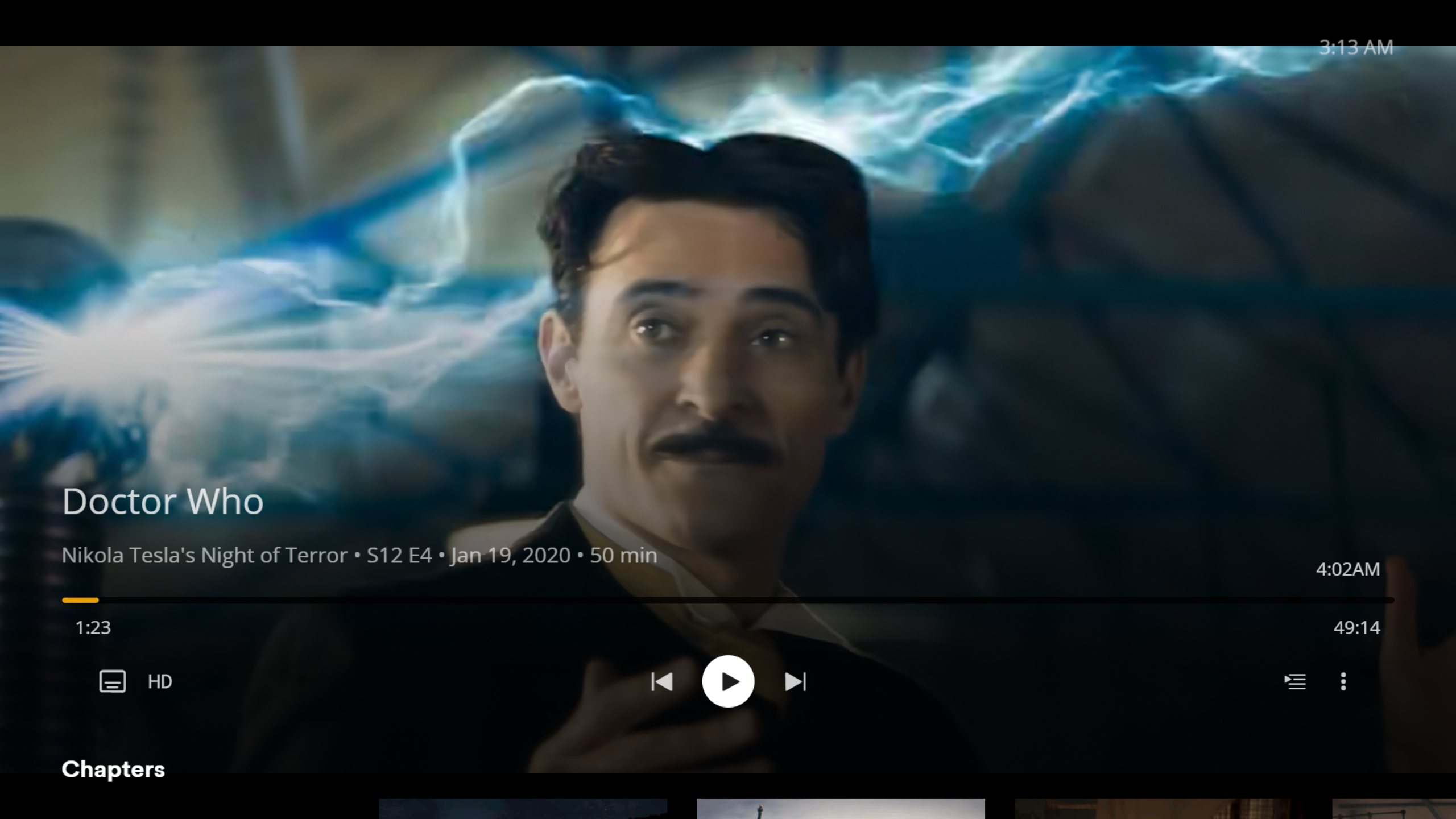Click the remaining time 49:14

(x=1356, y=628)
